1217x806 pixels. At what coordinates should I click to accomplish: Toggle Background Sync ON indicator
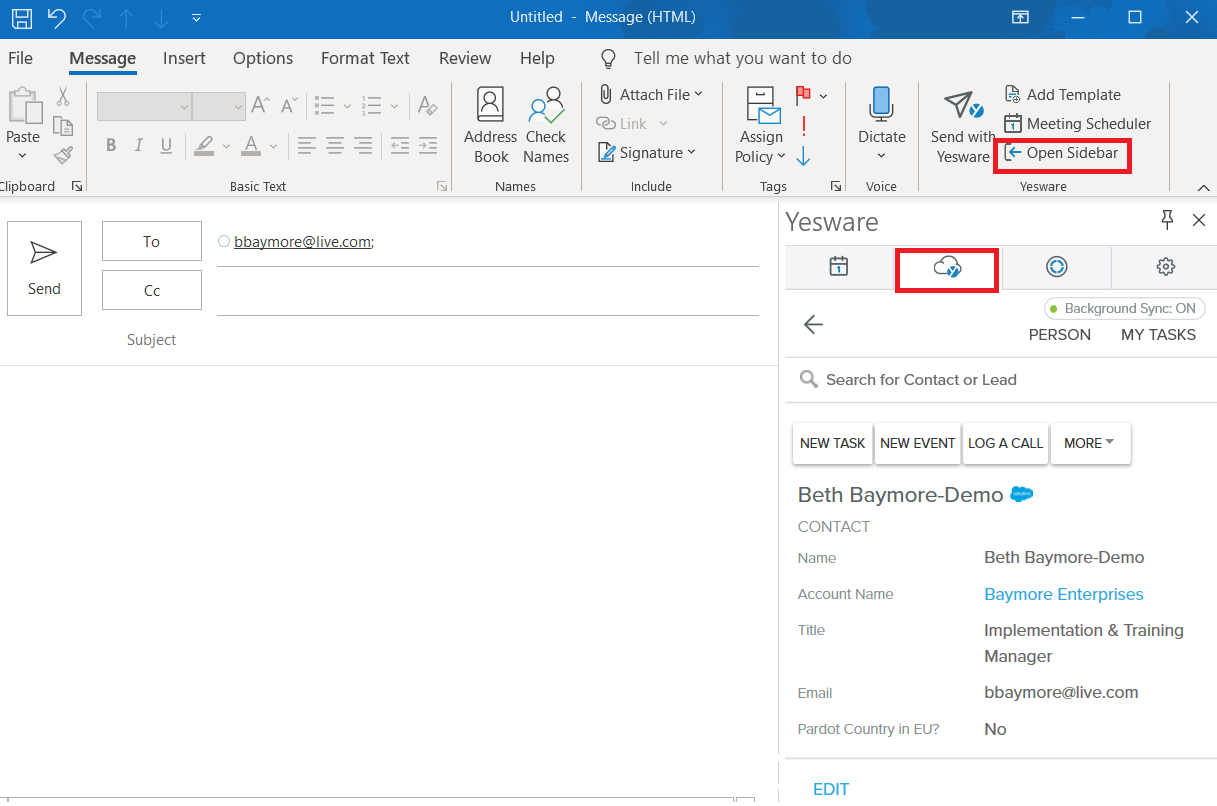click(x=1124, y=308)
